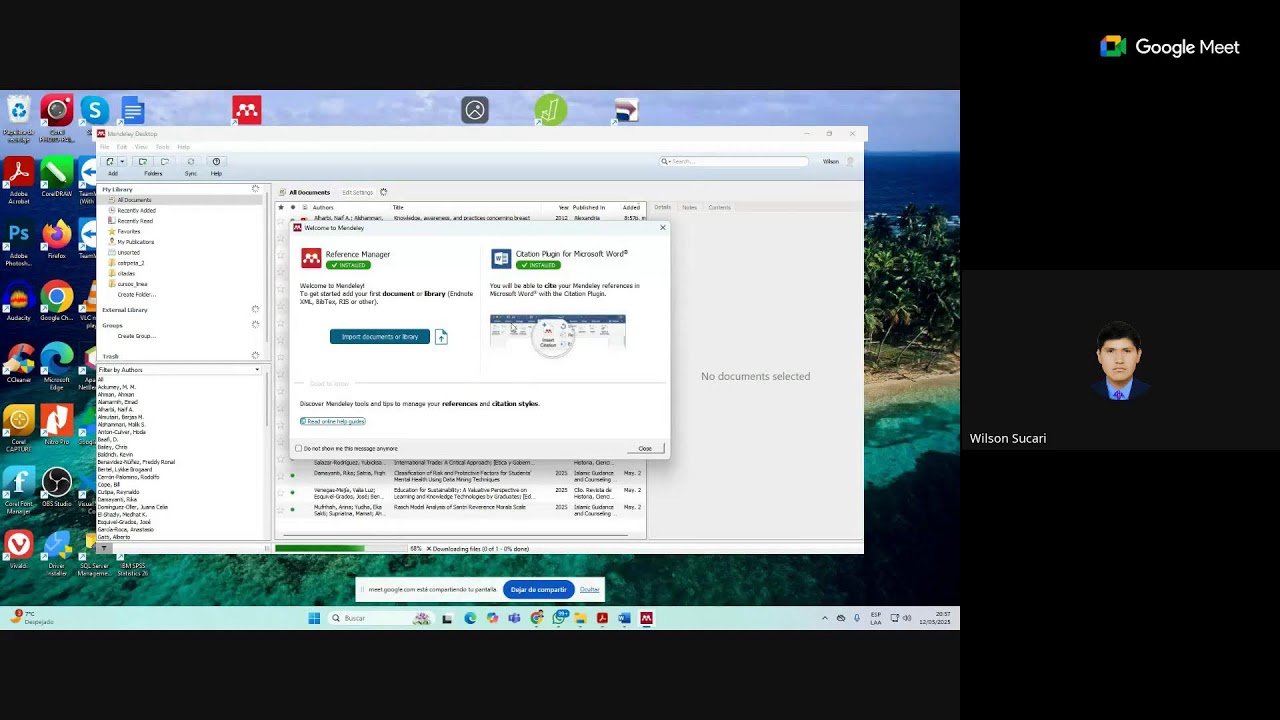Select the Unsorted library item
Image resolution: width=1280 pixels, height=720 pixels.
click(128, 252)
